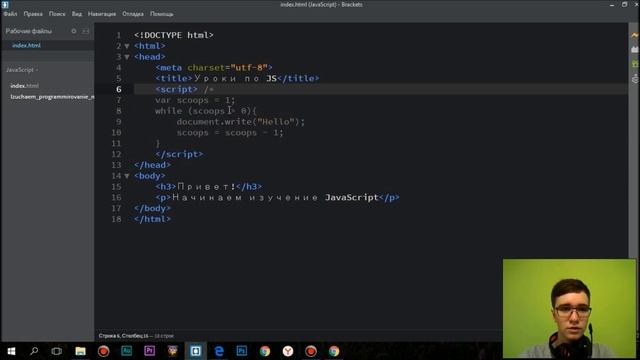
Task: Click the 'while (scoops > 0){' line
Action: point(206,111)
